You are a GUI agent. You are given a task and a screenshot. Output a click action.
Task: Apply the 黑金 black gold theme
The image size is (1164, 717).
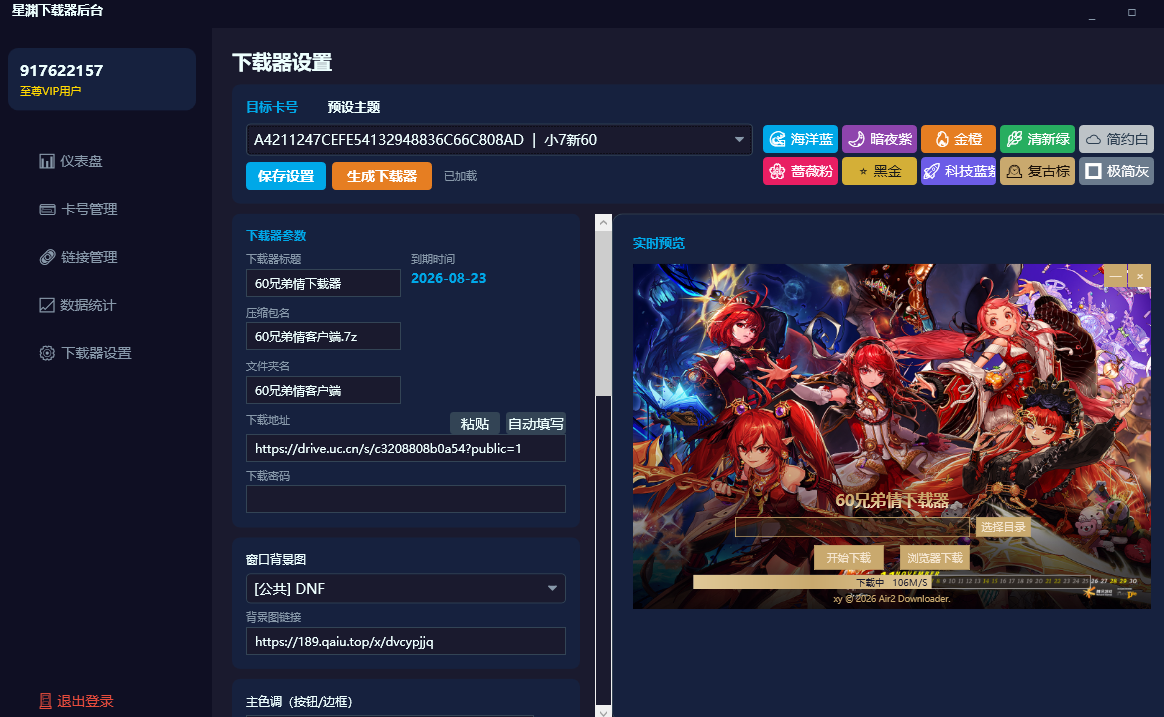[x=880, y=171]
